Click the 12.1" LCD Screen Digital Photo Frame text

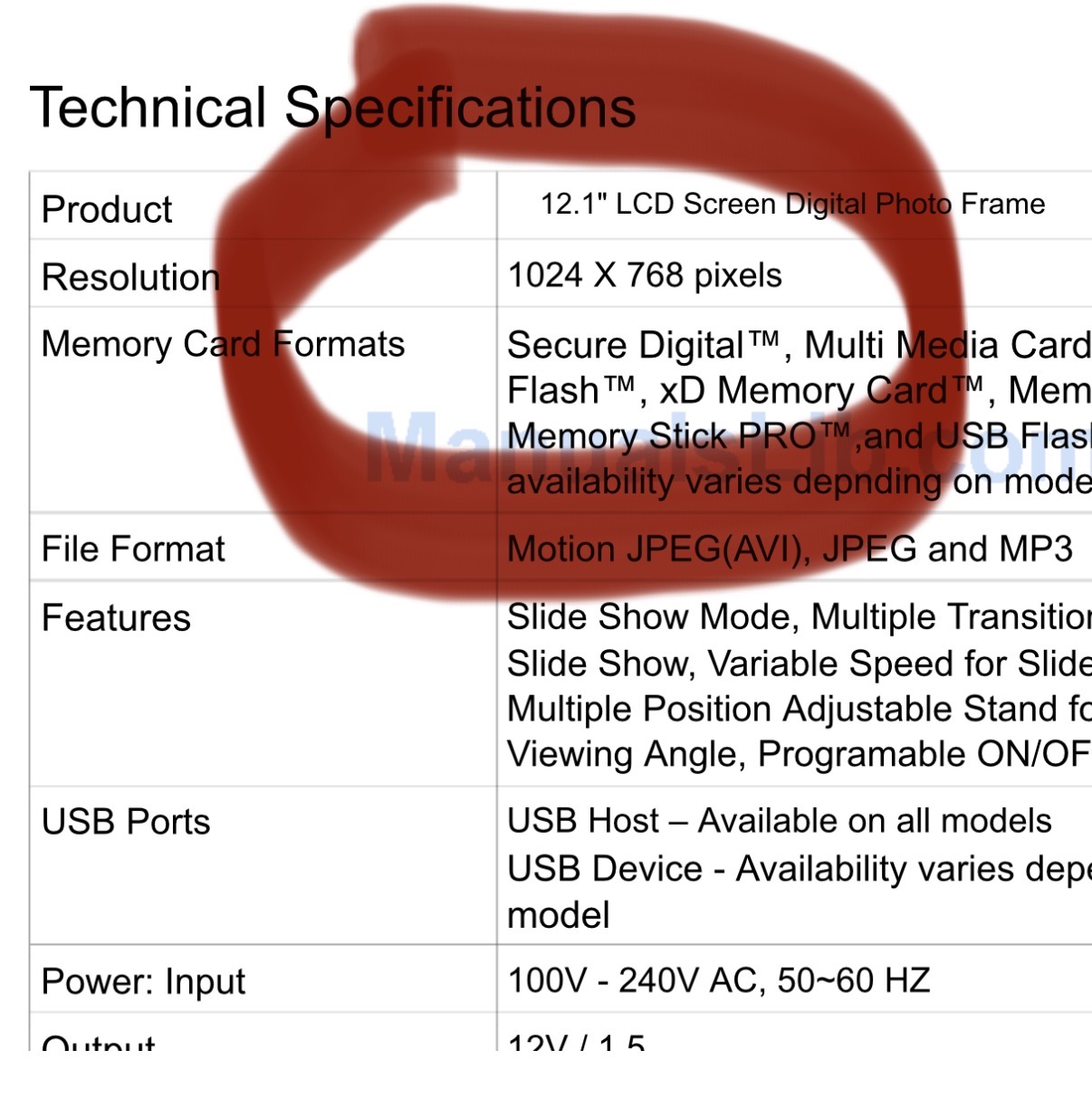pos(792,204)
